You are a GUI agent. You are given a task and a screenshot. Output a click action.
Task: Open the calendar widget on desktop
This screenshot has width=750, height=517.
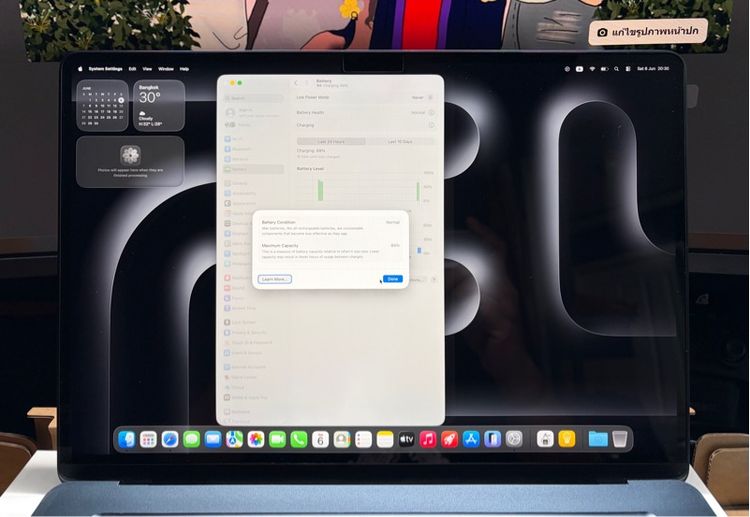(102, 106)
